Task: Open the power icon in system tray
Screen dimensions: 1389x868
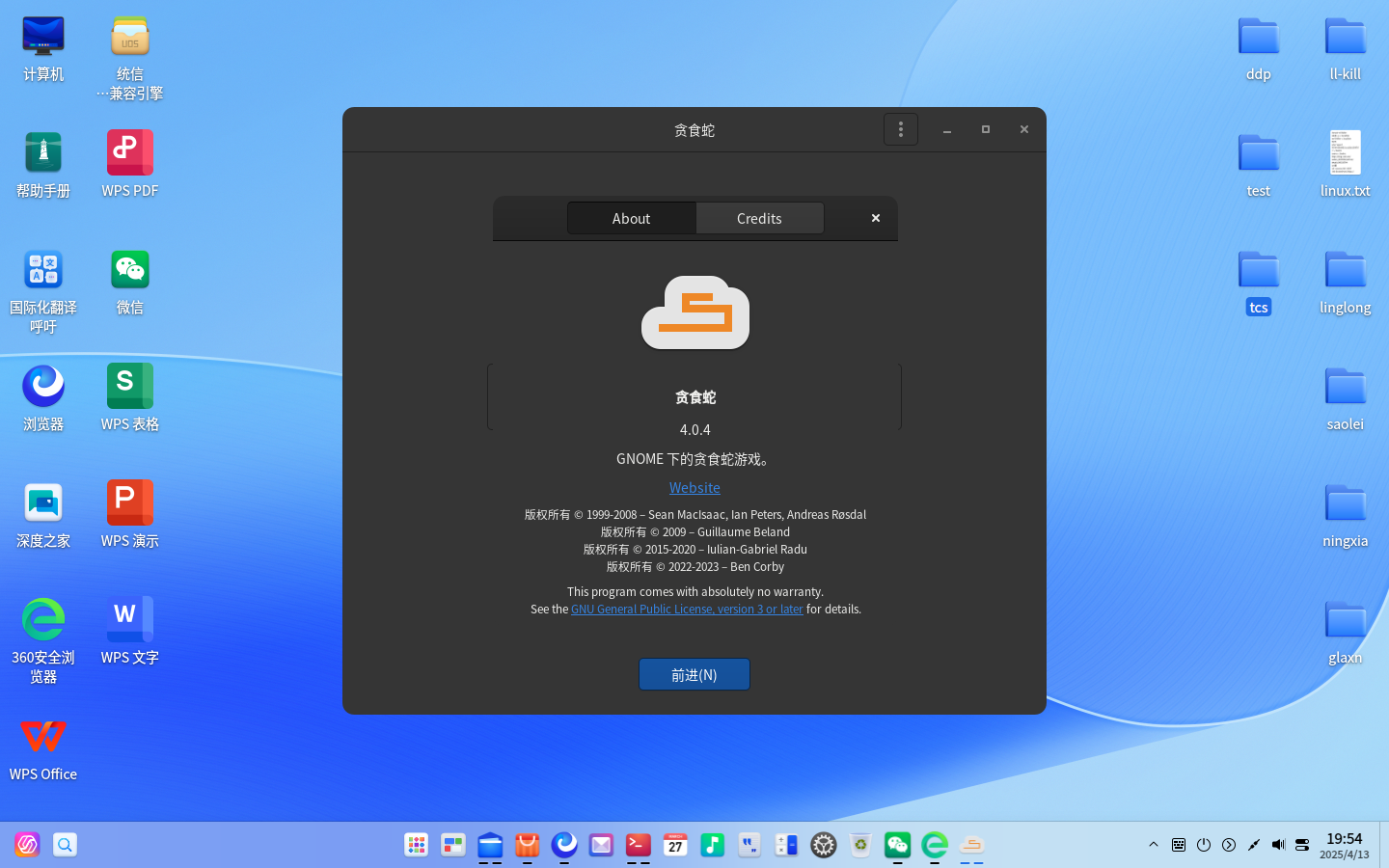Action: tap(1204, 845)
